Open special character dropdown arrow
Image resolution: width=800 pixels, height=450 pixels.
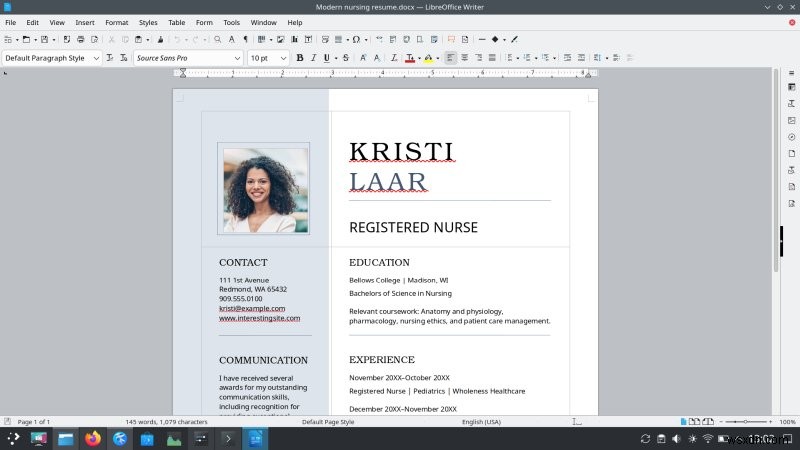point(366,39)
